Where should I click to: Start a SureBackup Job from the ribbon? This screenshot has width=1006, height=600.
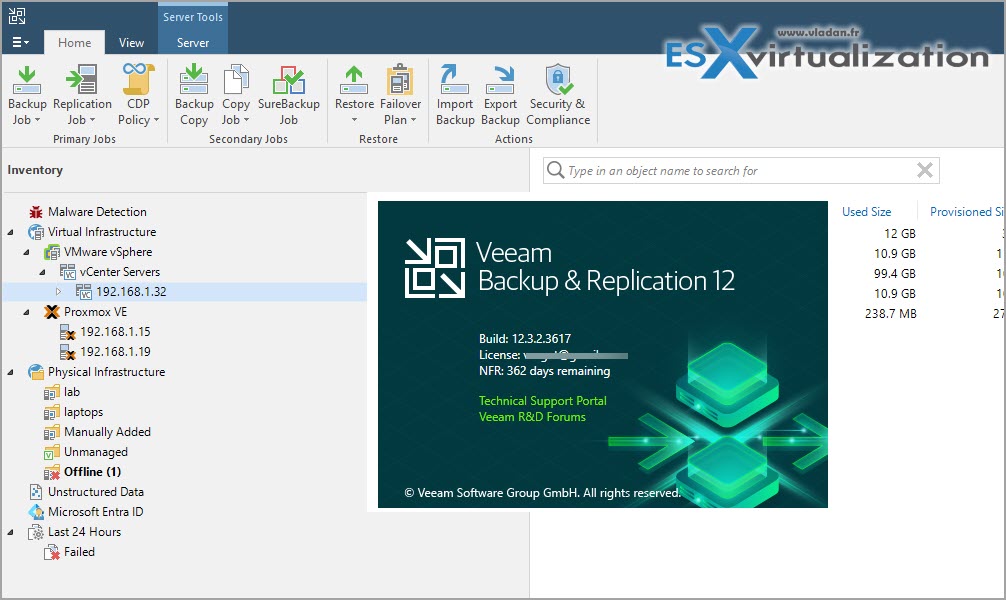pos(289,95)
